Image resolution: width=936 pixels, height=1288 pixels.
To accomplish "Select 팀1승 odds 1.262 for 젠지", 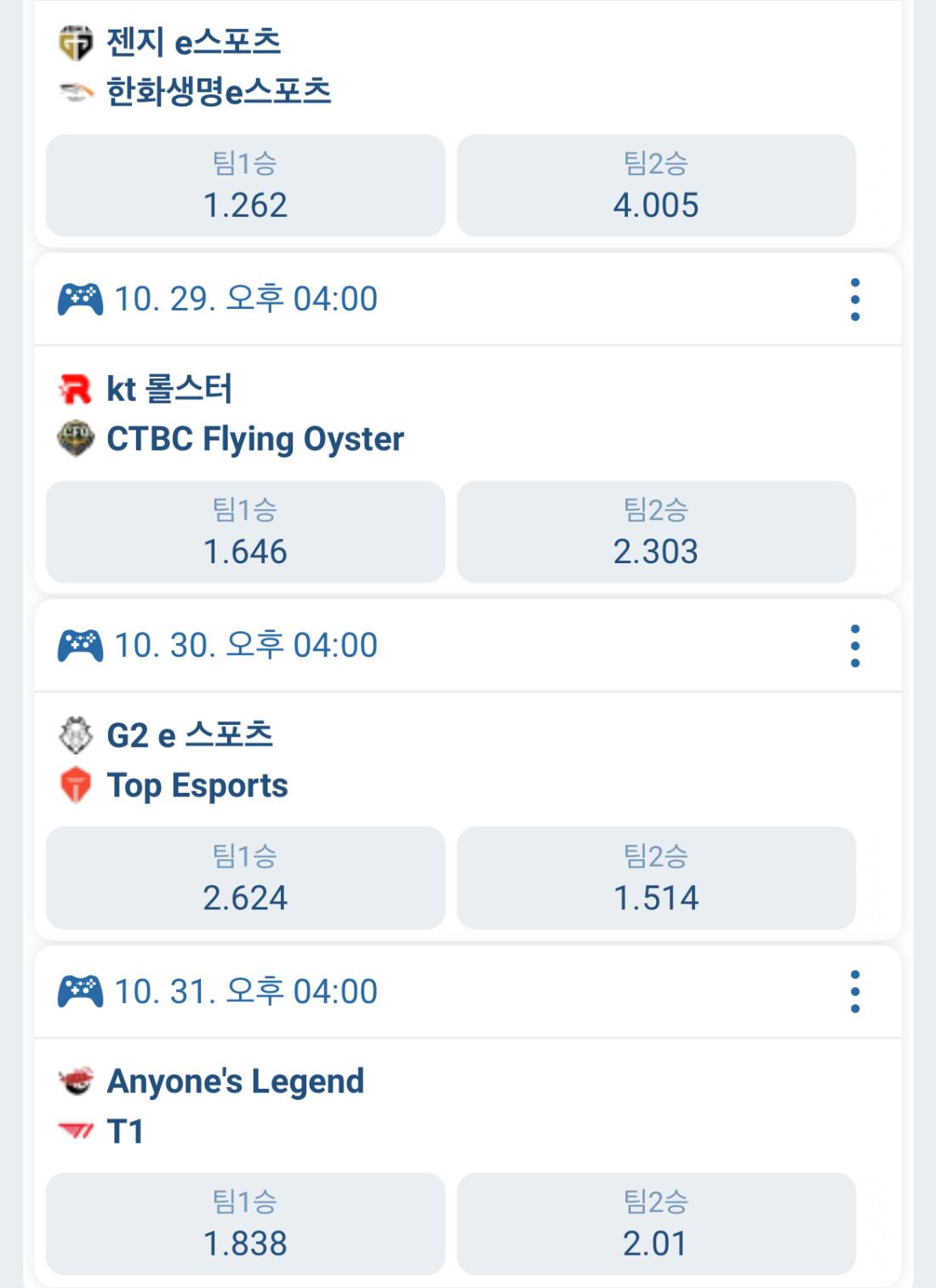I will point(245,185).
